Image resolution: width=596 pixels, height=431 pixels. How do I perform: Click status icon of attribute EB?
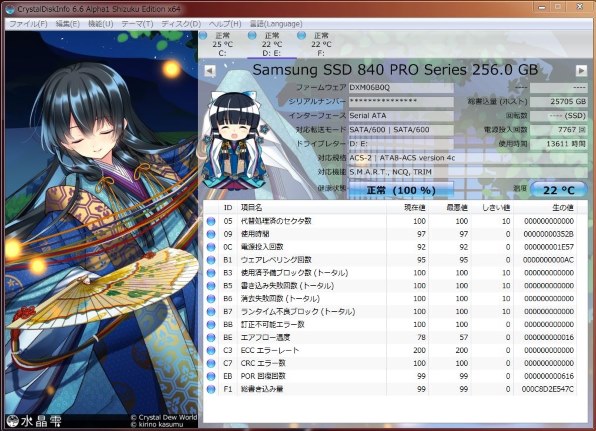[211, 376]
